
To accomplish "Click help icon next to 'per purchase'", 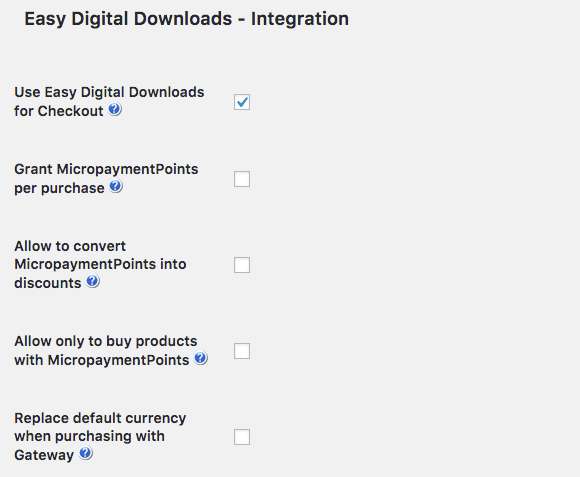I will click(x=116, y=186).
